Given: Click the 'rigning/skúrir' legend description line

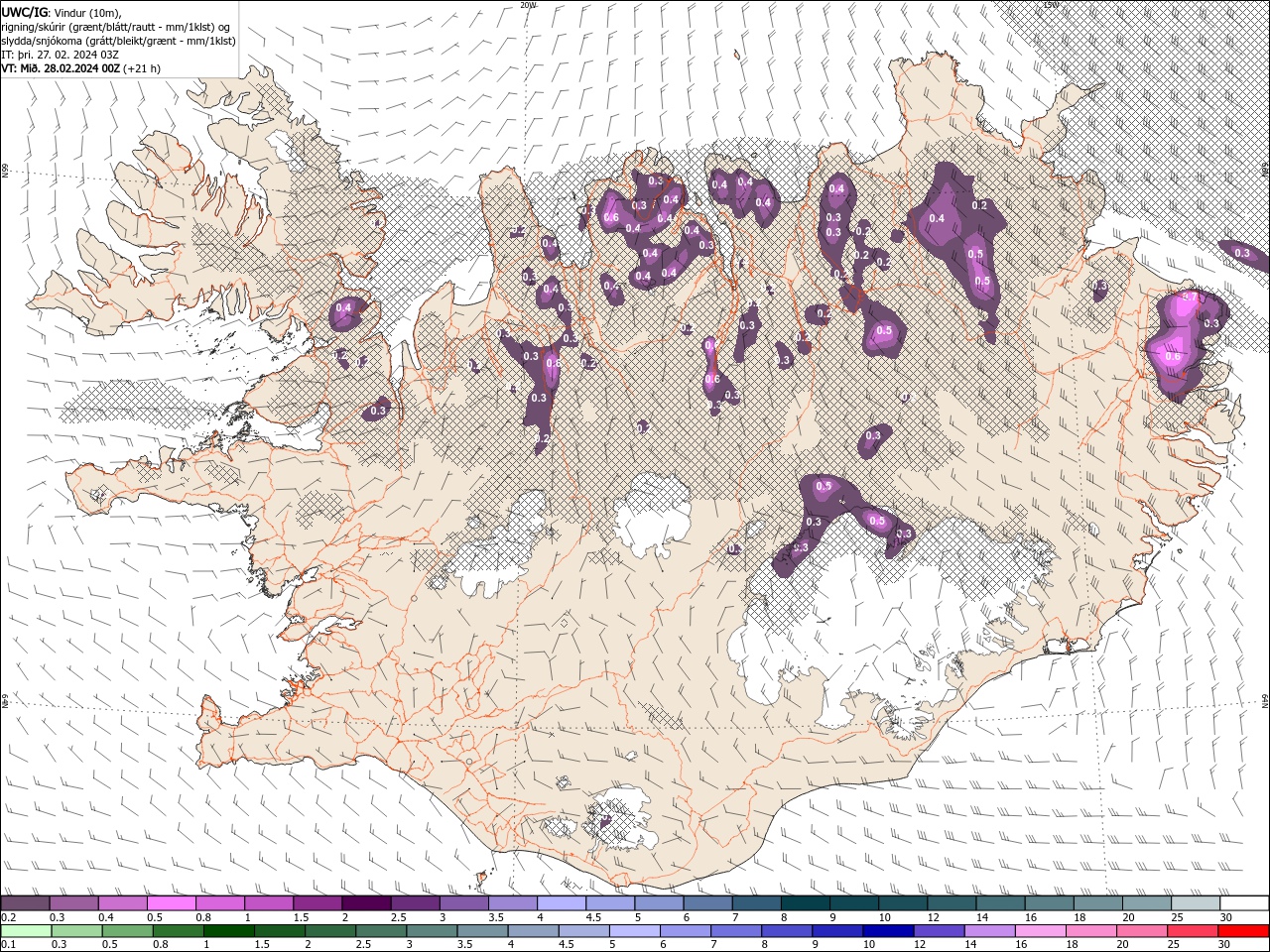Looking at the screenshot, I should (x=116, y=27).
